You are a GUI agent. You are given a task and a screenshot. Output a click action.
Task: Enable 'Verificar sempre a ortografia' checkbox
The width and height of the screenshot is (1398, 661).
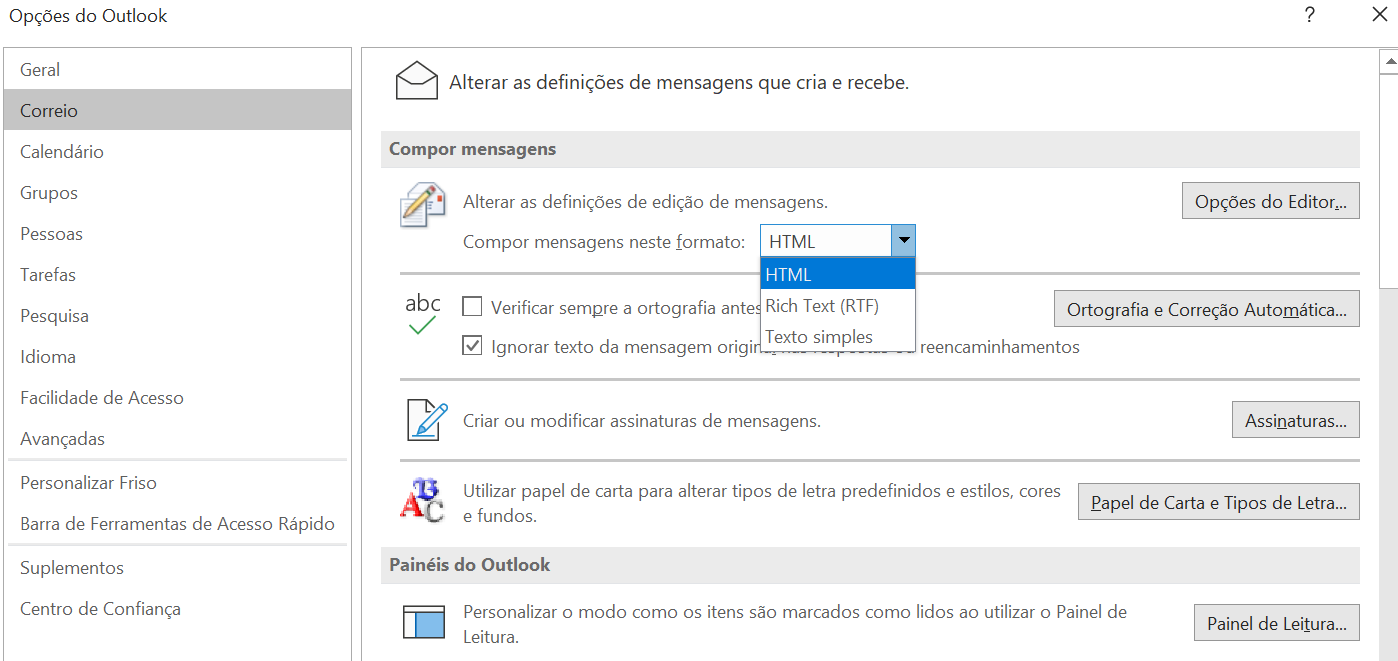[x=472, y=306]
